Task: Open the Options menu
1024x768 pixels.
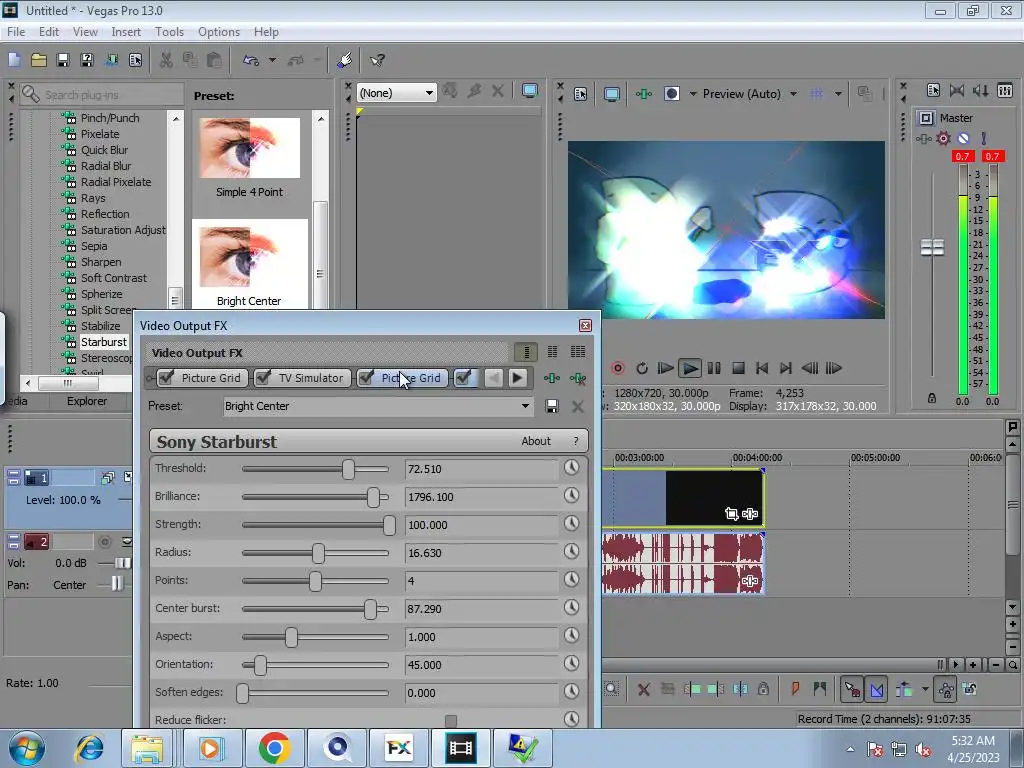Action: click(x=219, y=31)
